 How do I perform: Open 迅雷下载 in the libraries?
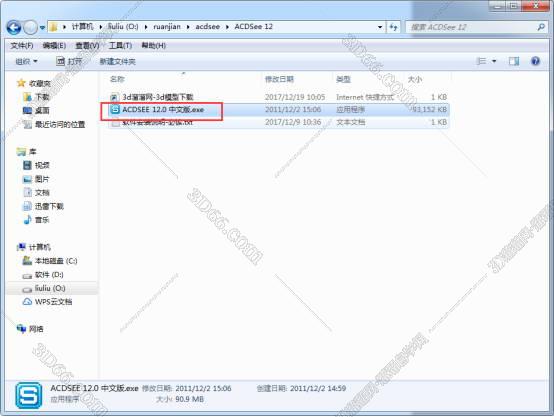(x=49, y=206)
